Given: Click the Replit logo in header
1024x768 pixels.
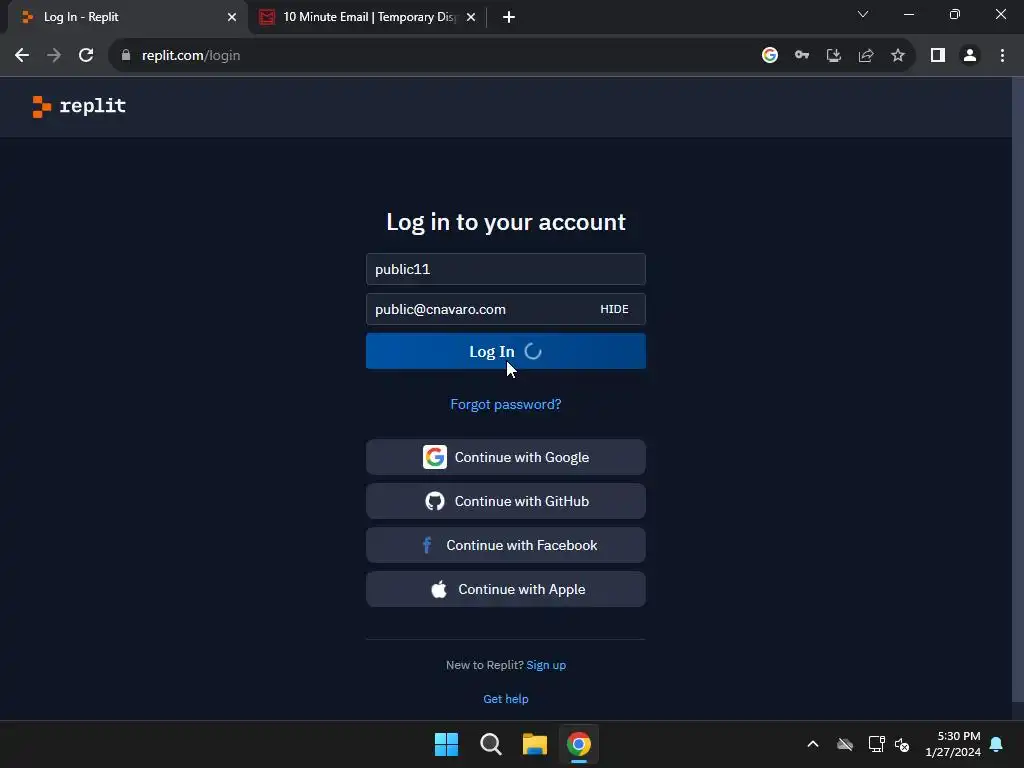Looking at the screenshot, I should tap(79, 106).
